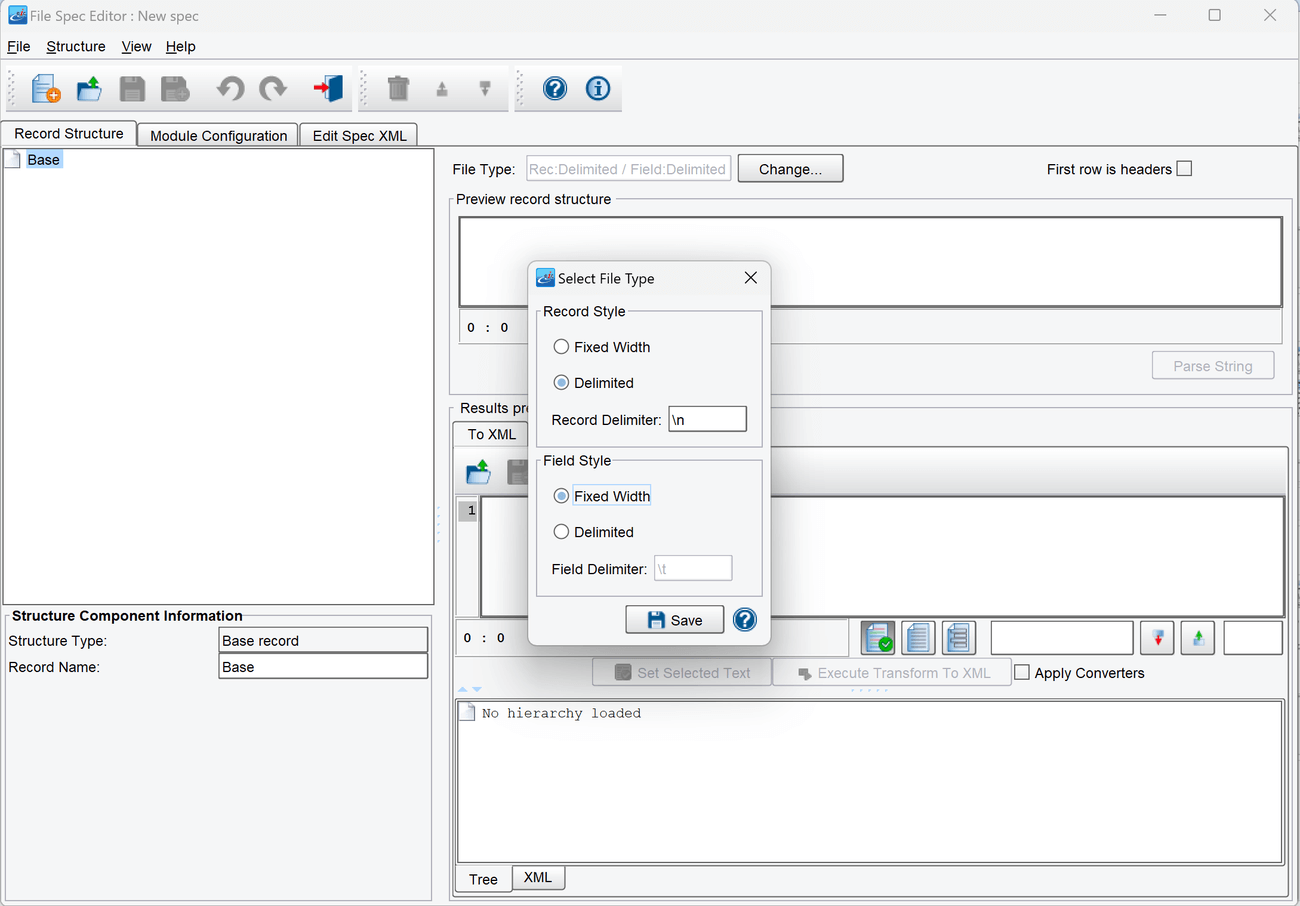Create a new spec file

(46, 89)
